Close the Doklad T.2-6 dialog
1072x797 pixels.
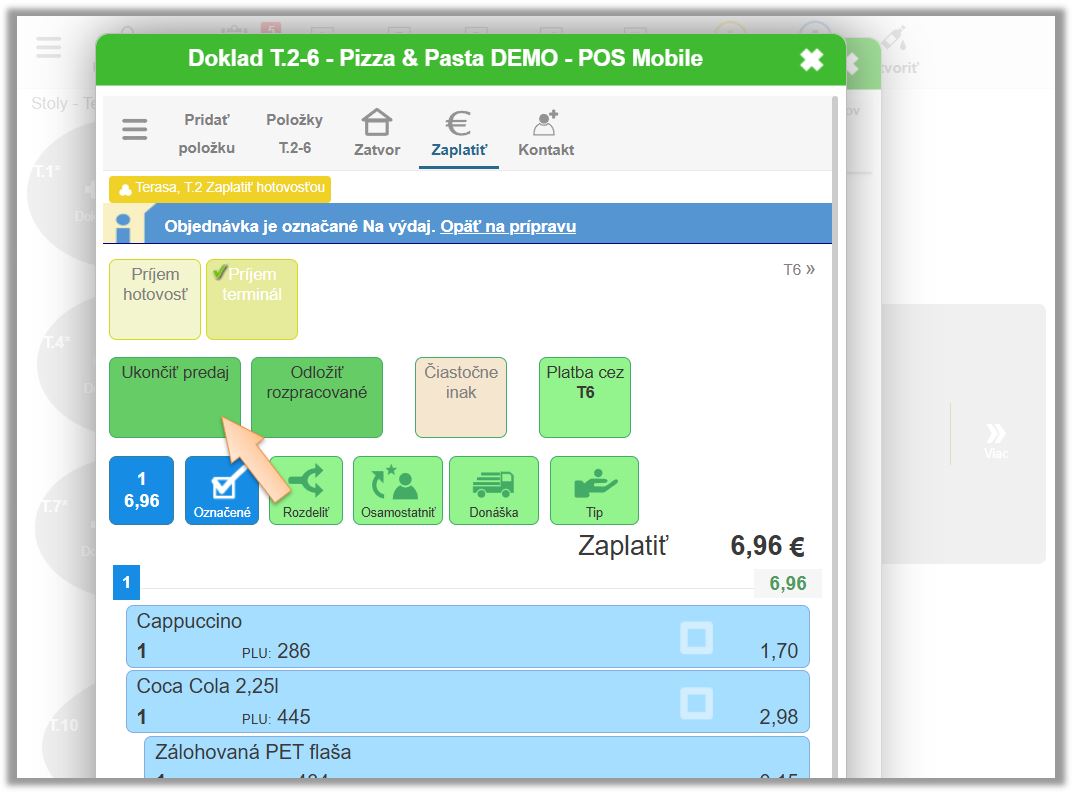point(811,60)
